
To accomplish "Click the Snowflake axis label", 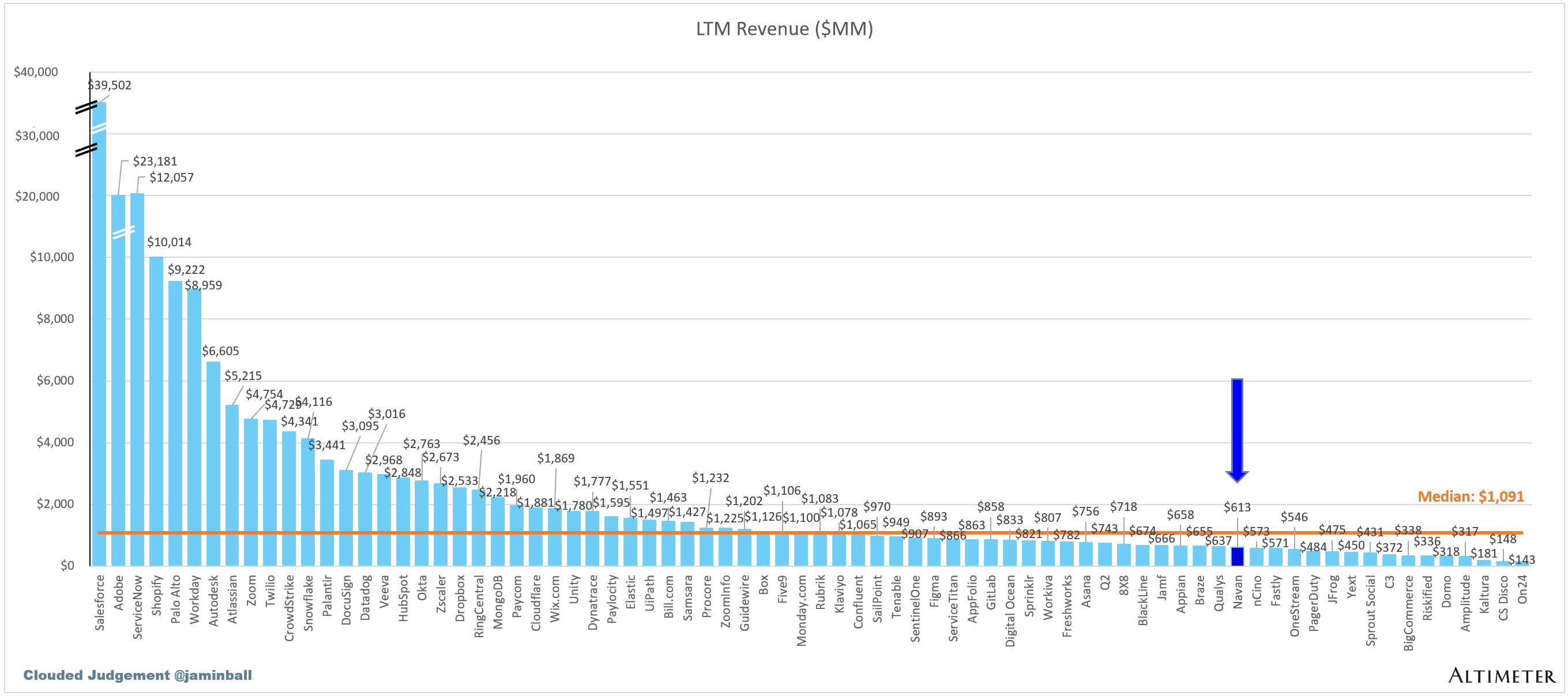I will 308,603.
